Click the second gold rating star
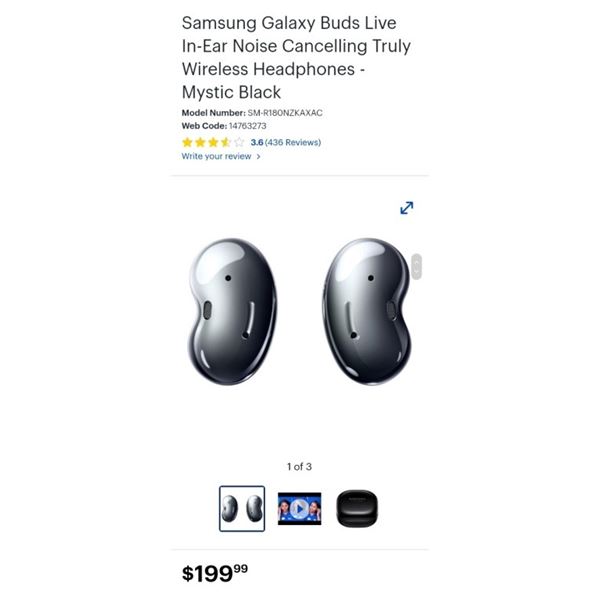The height and width of the screenshot is (600, 600). pos(200,142)
